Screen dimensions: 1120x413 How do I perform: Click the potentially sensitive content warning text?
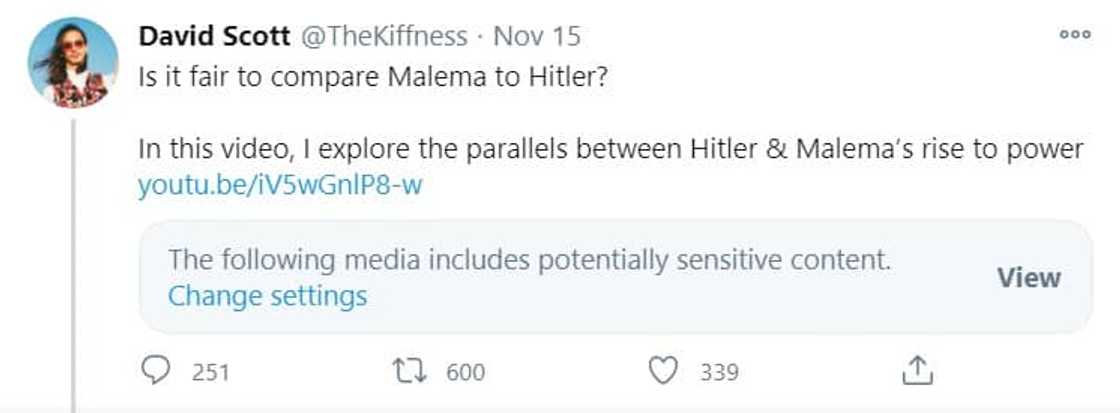pyautogui.click(x=529, y=260)
